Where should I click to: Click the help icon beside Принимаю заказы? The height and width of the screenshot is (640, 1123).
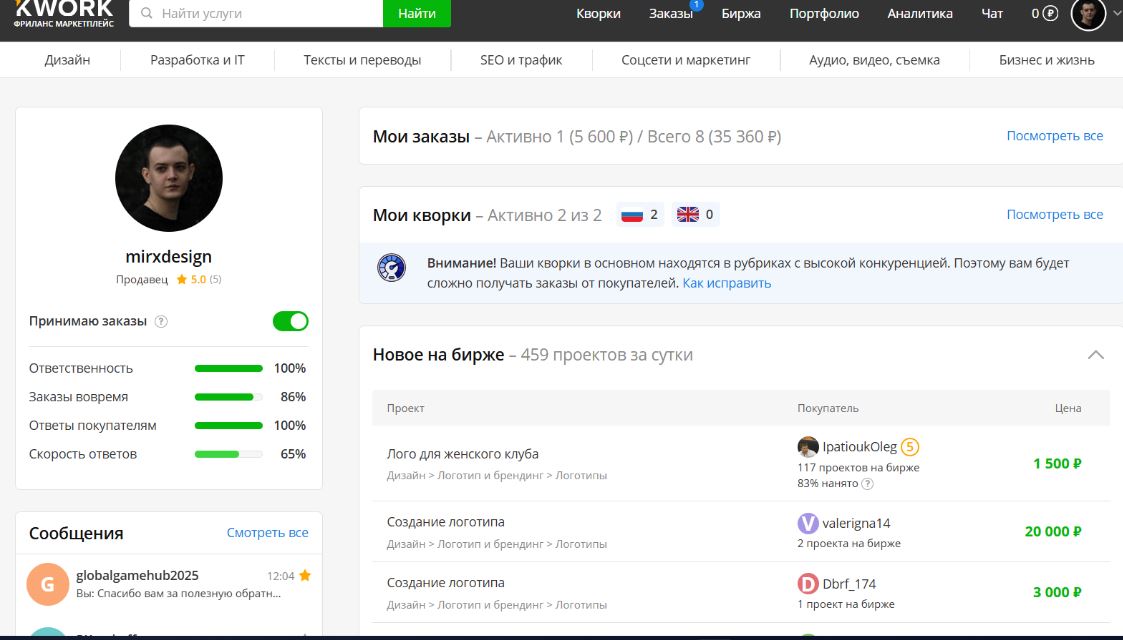161,322
